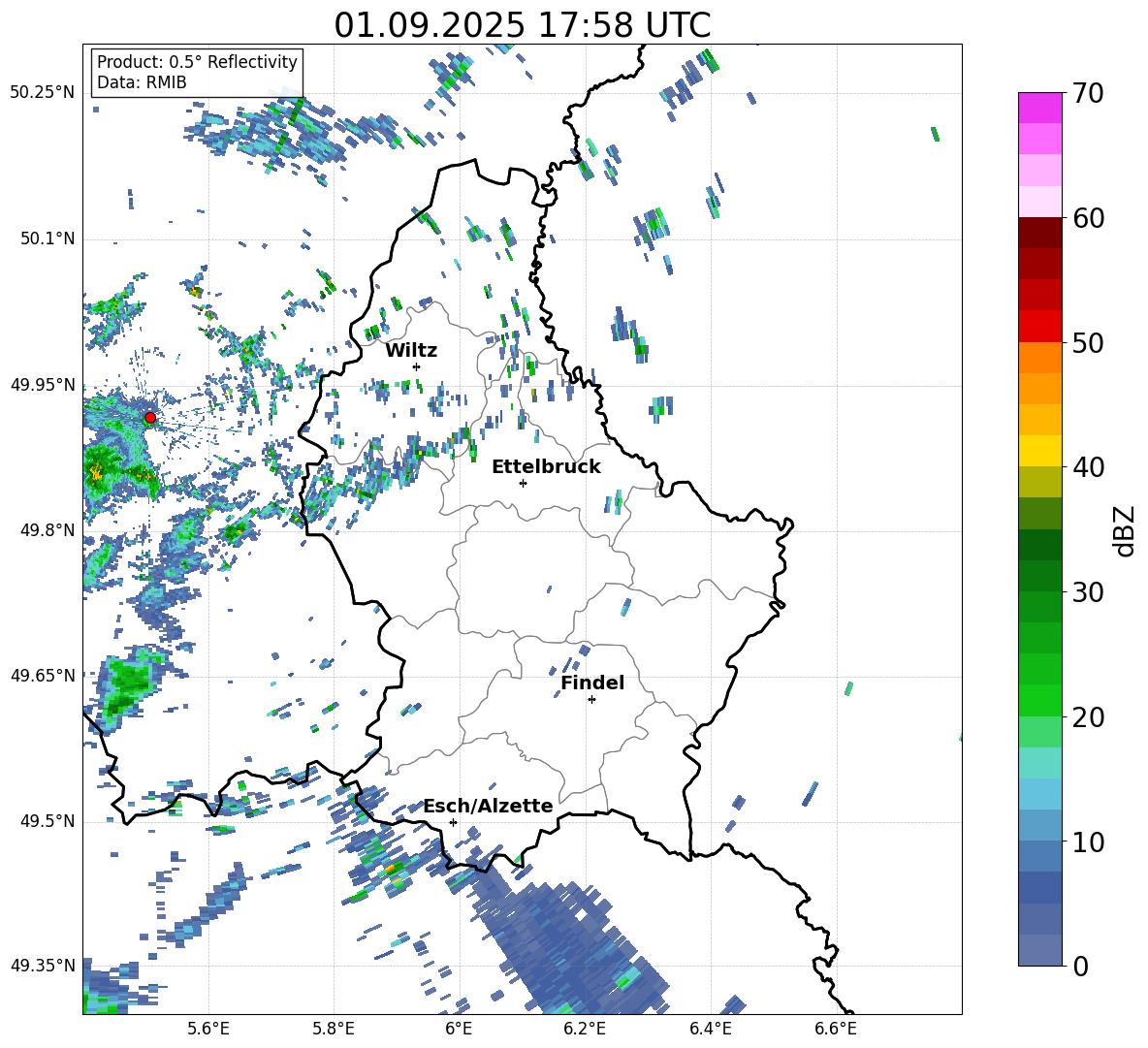Click the 50 value on the colorbar

pos(1088,342)
